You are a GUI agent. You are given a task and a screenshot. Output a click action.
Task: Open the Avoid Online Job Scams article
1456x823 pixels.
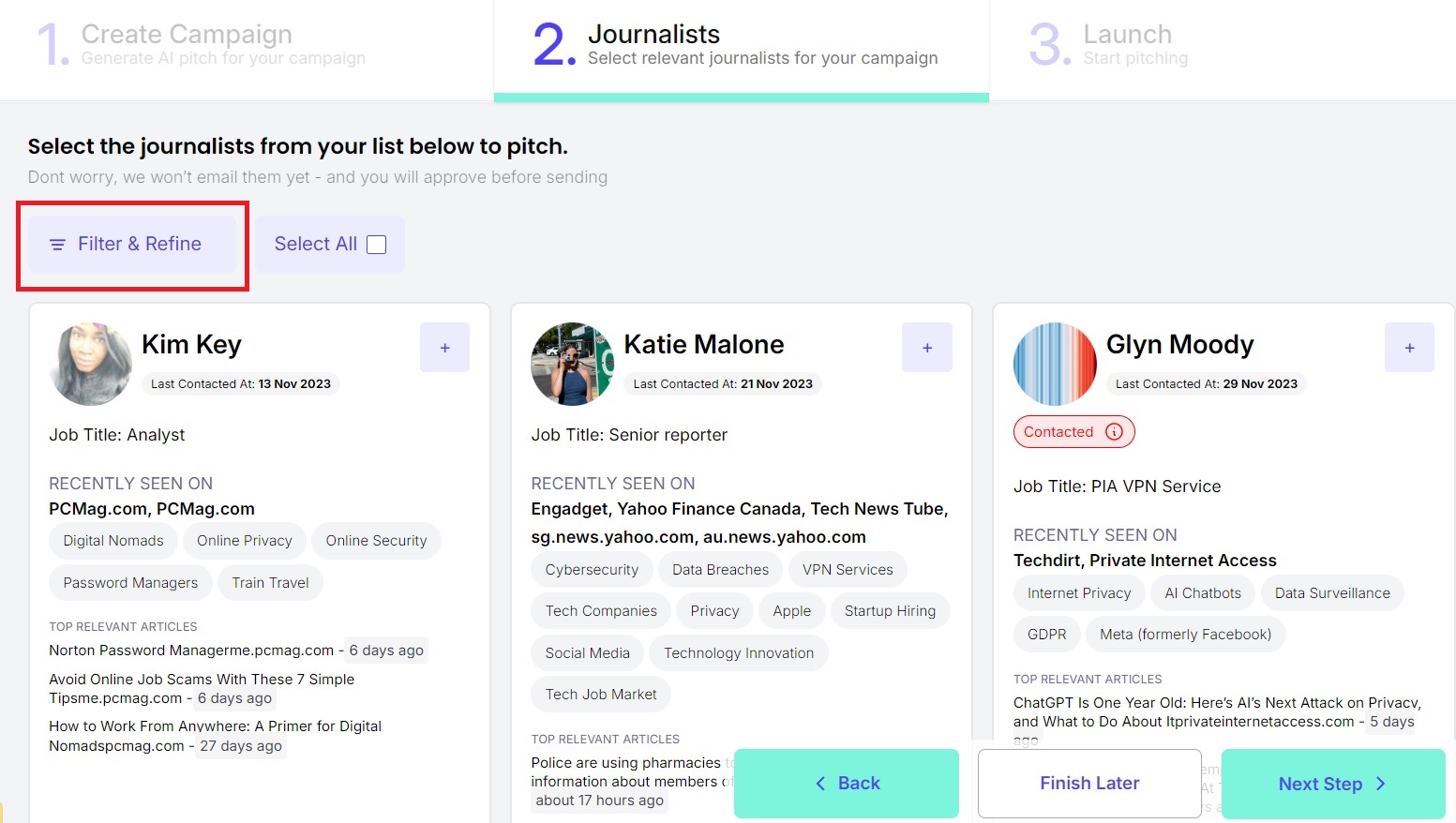coord(202,689)
